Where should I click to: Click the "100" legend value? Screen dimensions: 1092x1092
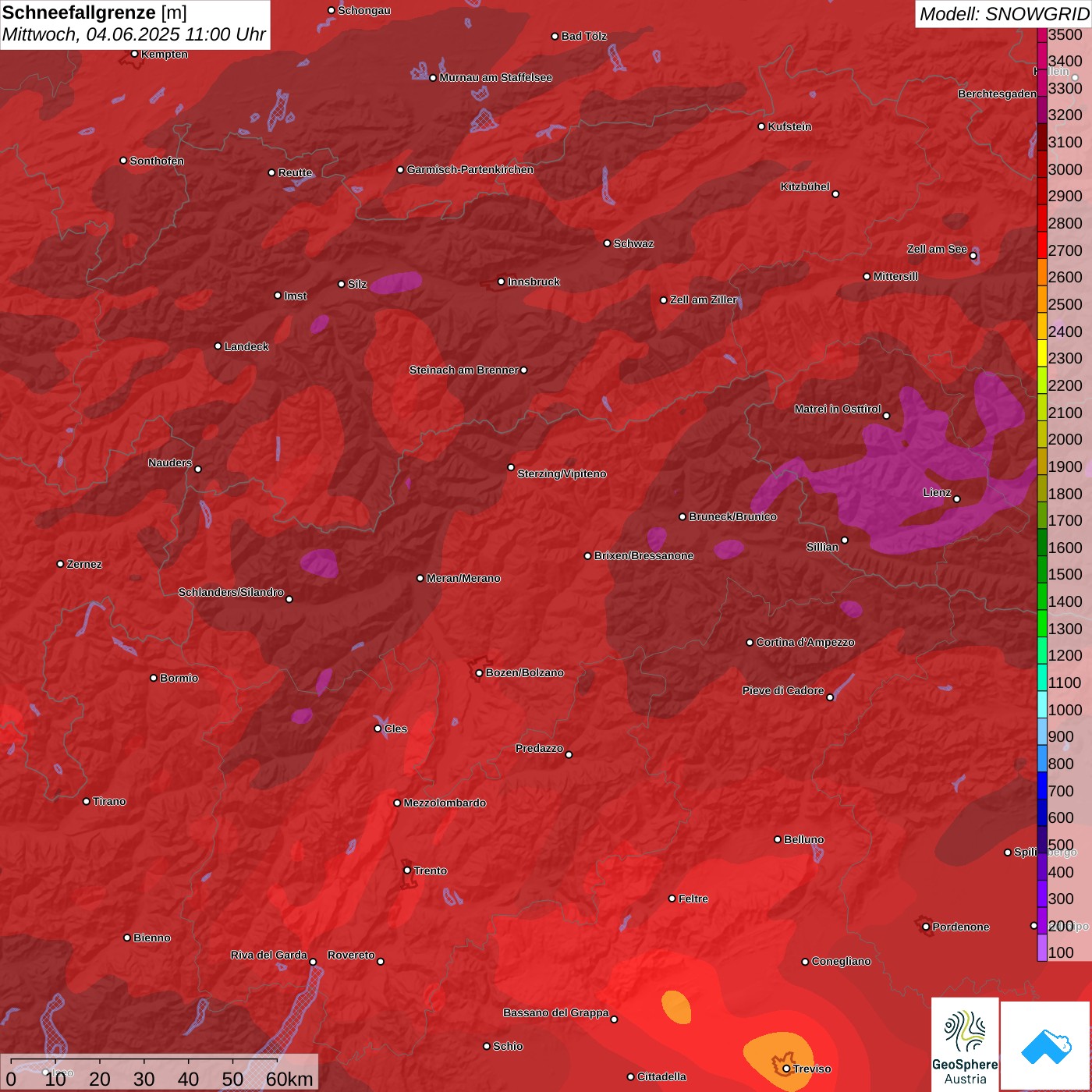[1062, 952]
